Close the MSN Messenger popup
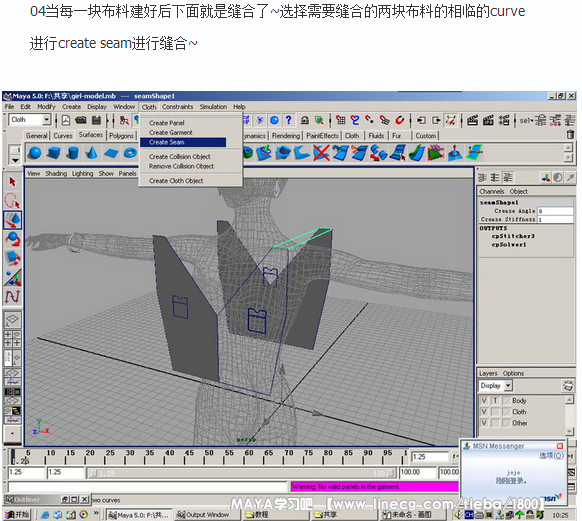This screenshot has height=521, width=582. coord(560,446)
